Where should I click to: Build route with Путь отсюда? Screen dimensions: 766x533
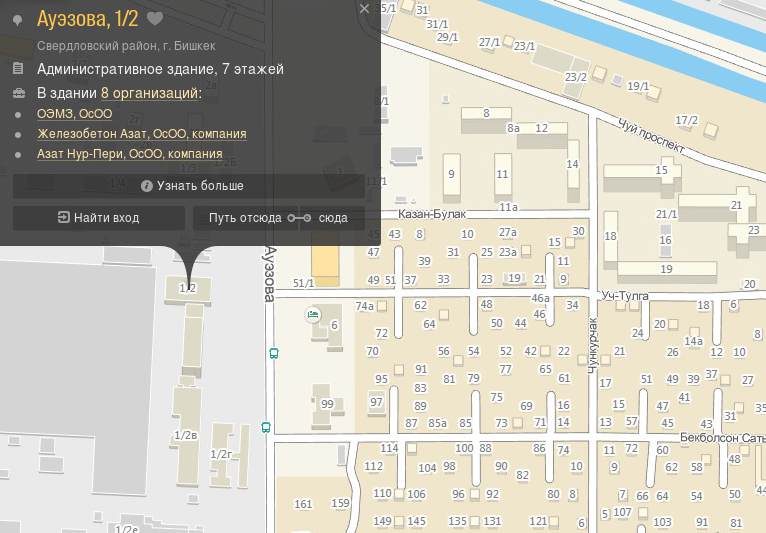246,217
